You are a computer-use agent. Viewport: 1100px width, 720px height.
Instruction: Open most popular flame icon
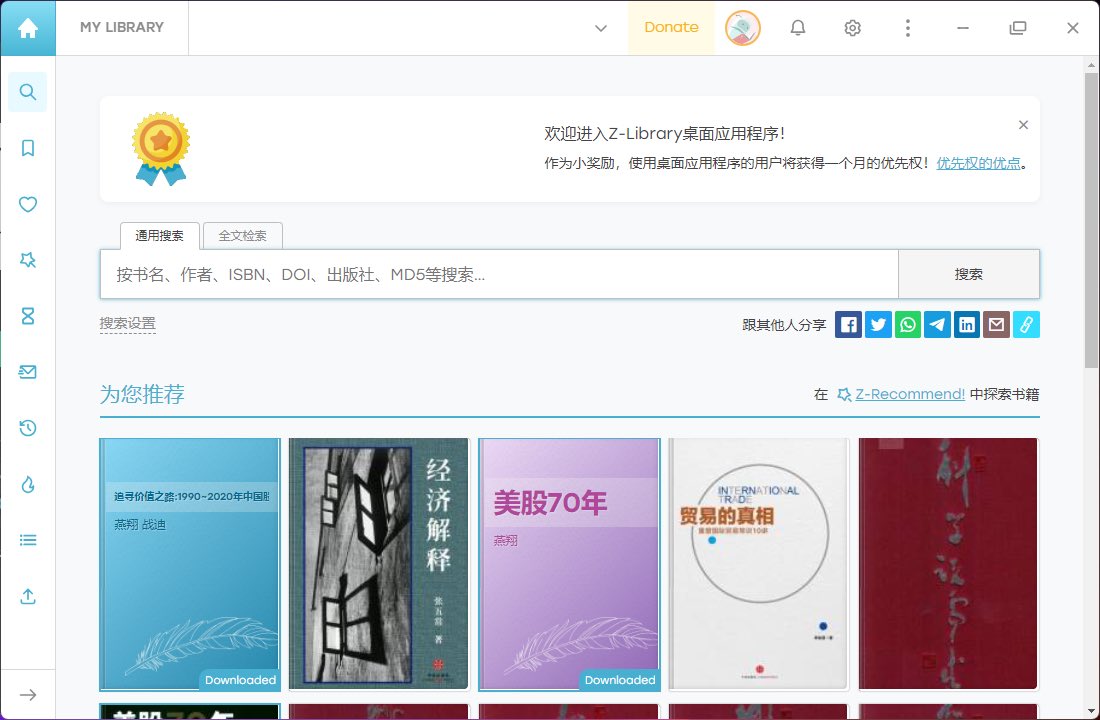pos(28,484)
